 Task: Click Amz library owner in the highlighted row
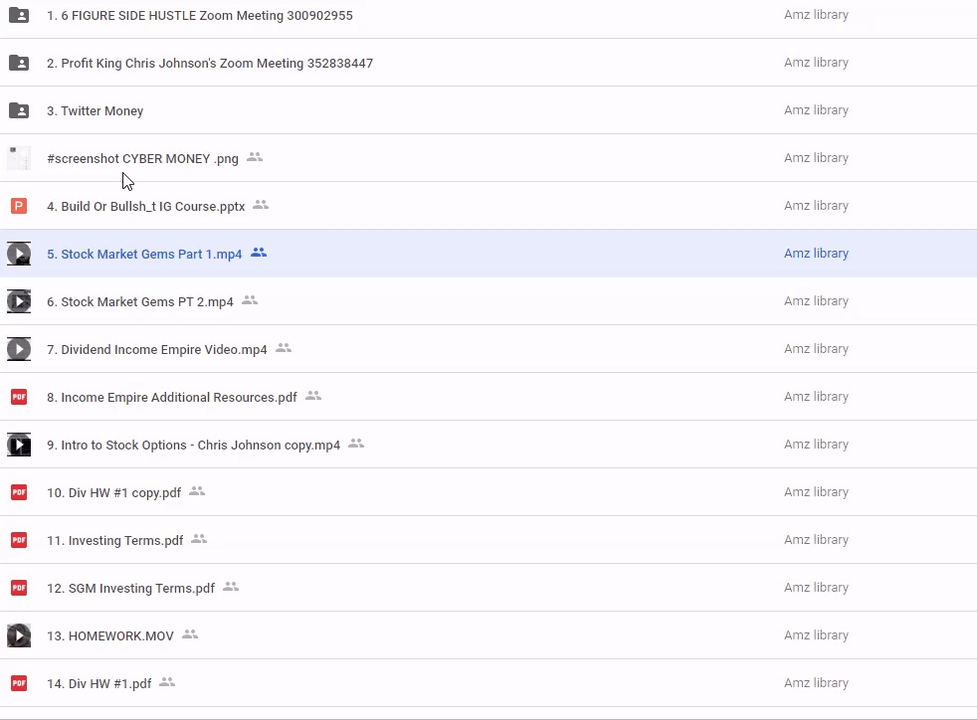tap(815, 254)
